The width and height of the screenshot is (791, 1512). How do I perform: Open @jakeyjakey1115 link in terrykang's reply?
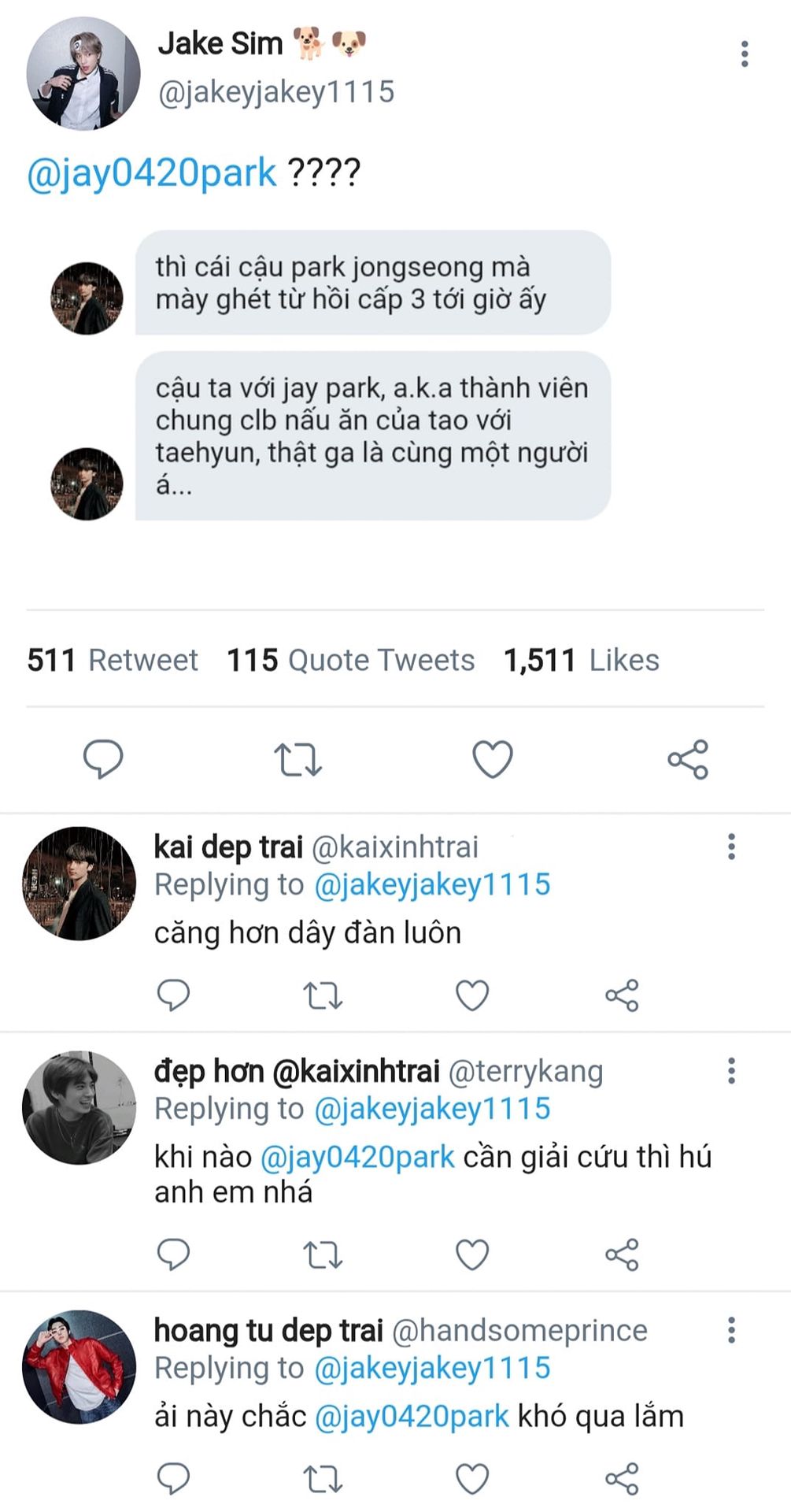432,1109
